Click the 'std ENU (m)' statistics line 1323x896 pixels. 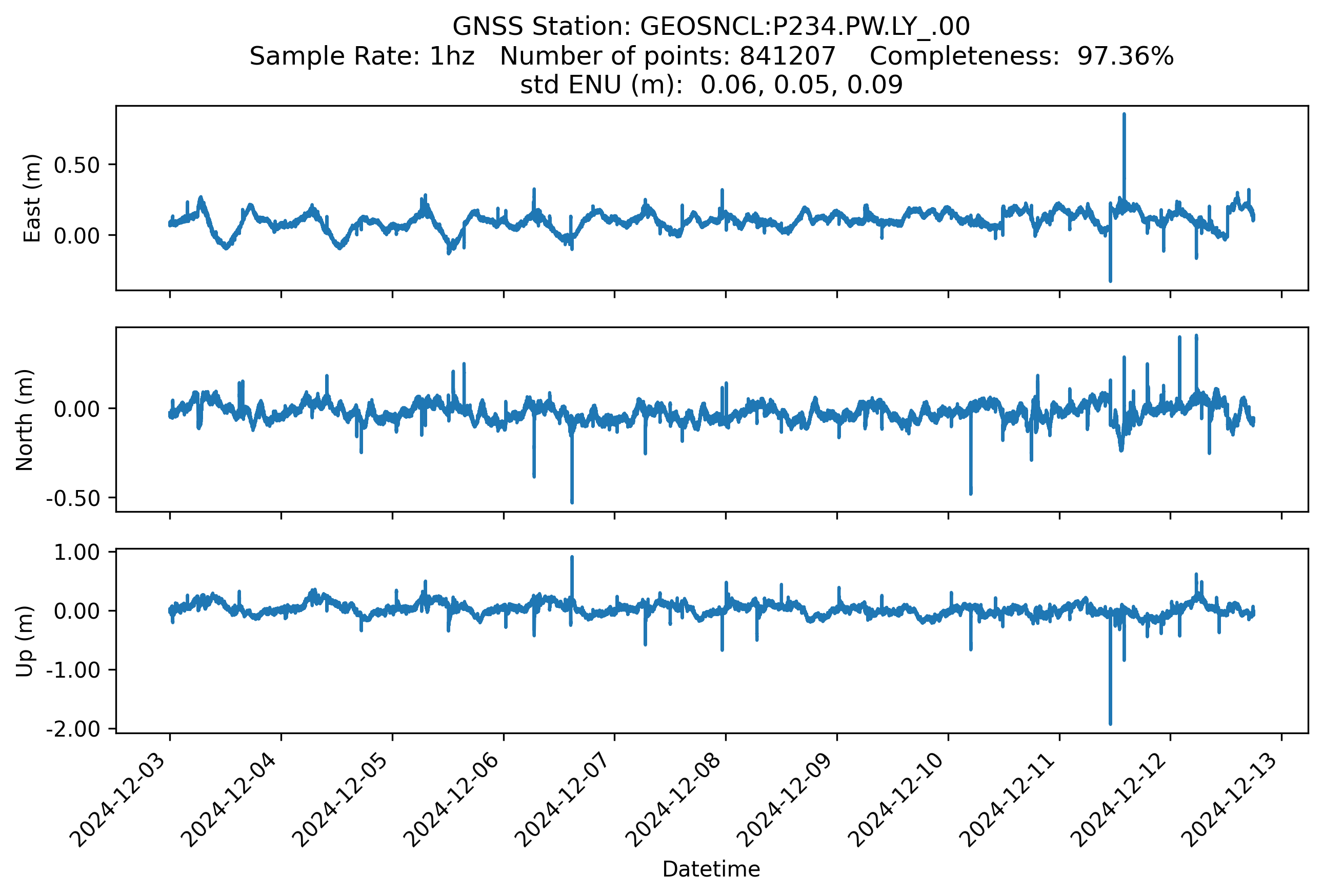pyautogui.click(x=711, y=85)
